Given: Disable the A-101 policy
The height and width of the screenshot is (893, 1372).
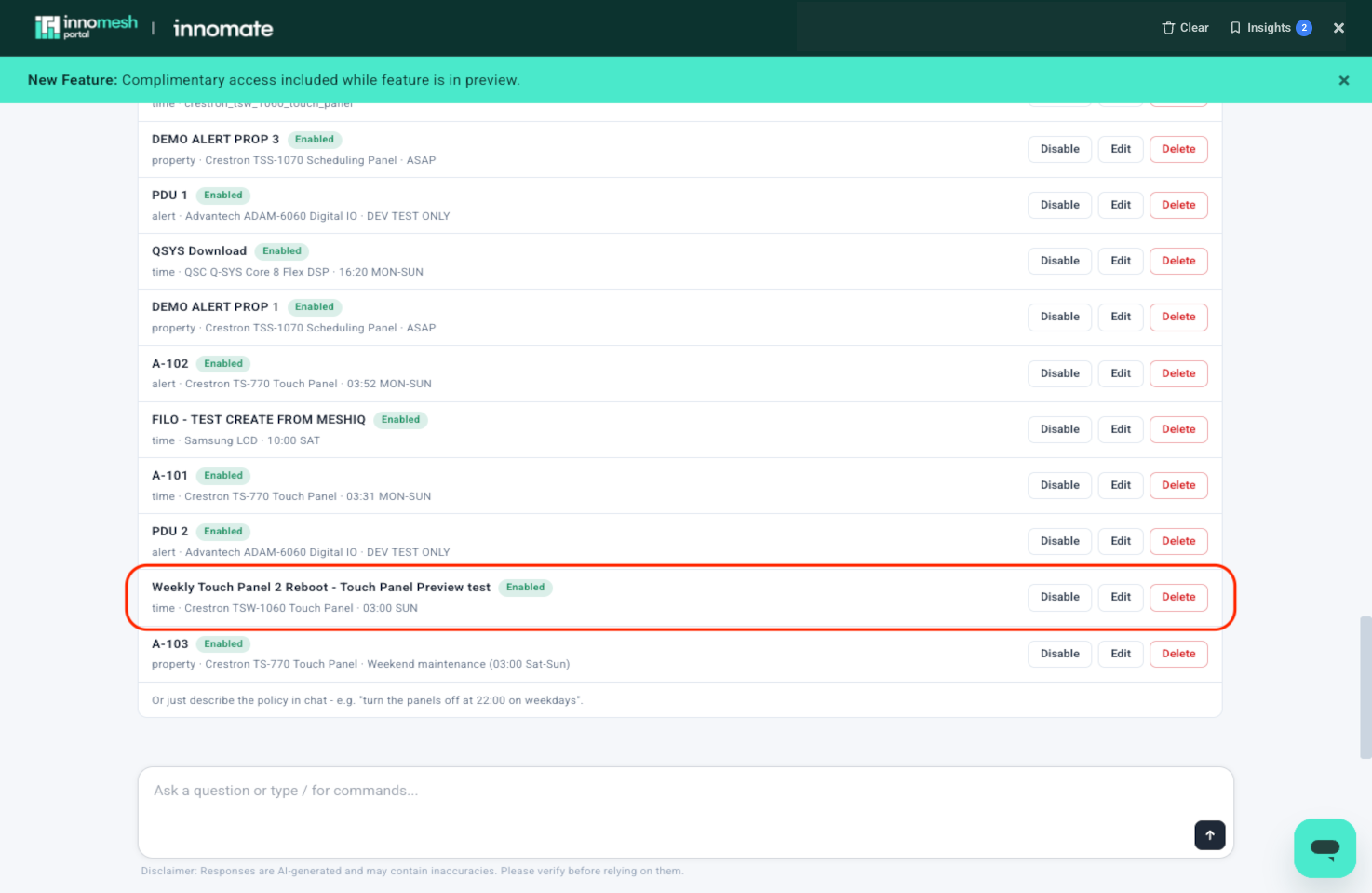Looking at the screenshot, I should coord(1059,485).
